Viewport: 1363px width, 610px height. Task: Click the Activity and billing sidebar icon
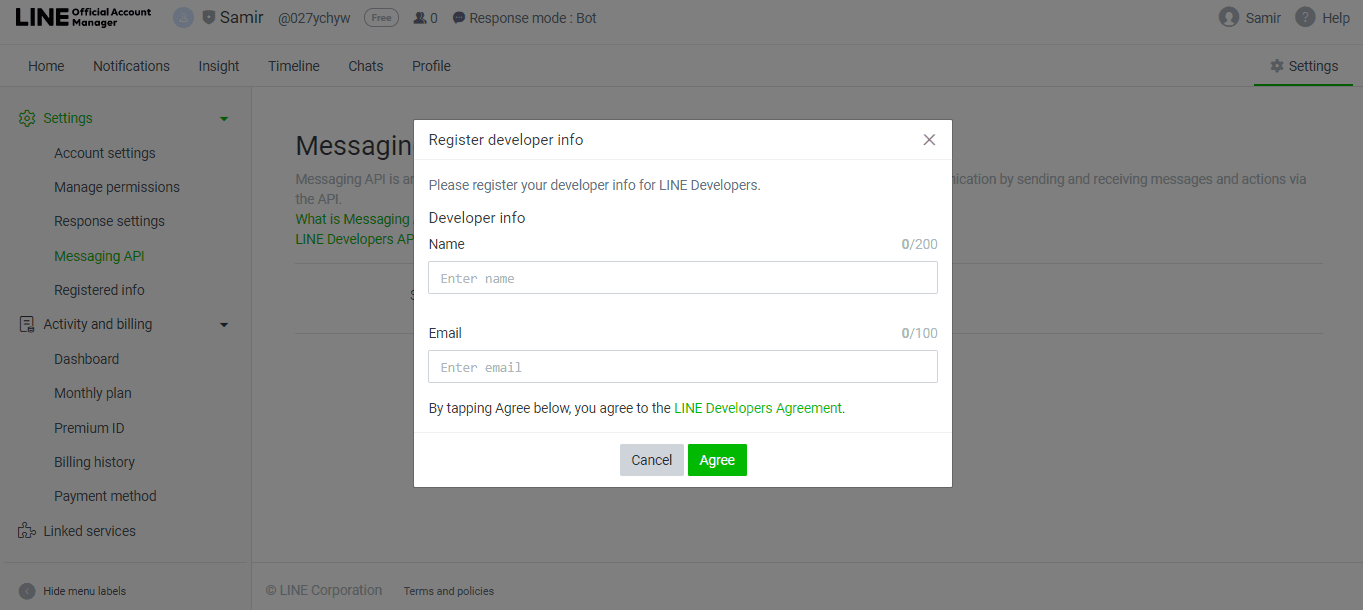pyautogui.click(x=26, y=323)
